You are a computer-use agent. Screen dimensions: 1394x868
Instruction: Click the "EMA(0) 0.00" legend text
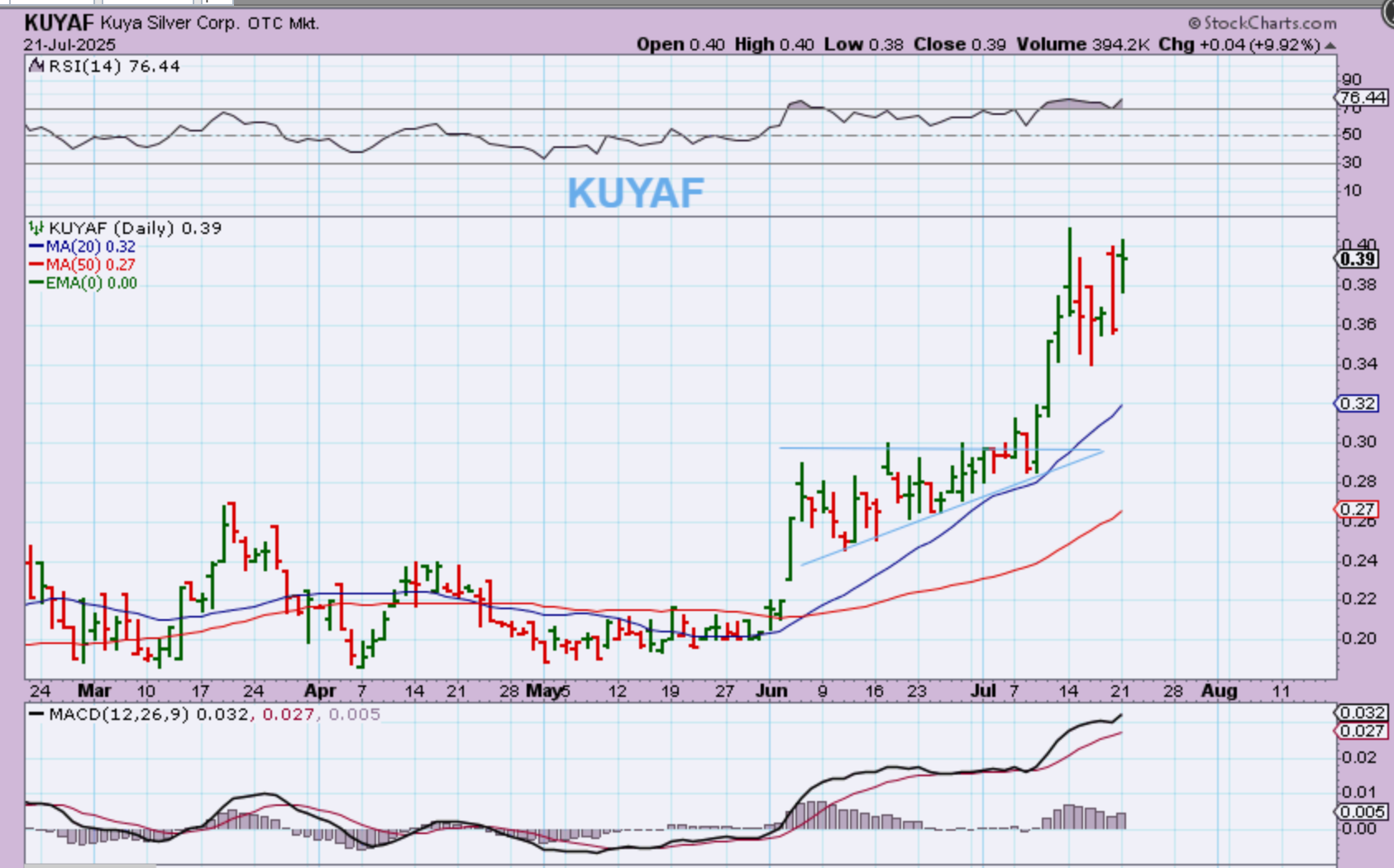[x=92, y=283]
